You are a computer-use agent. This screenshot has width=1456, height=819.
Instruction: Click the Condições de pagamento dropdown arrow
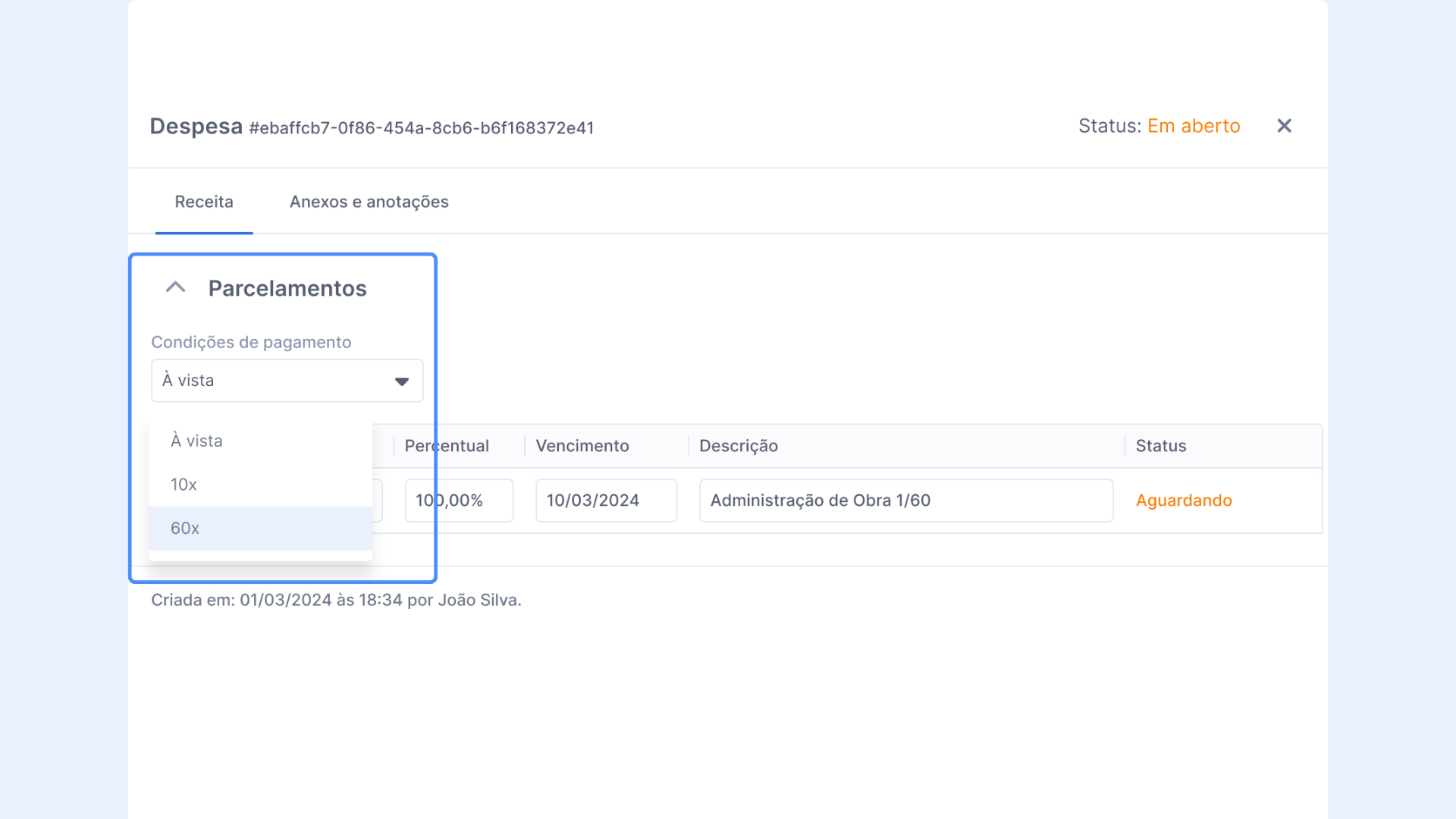[x=401, y=381]
